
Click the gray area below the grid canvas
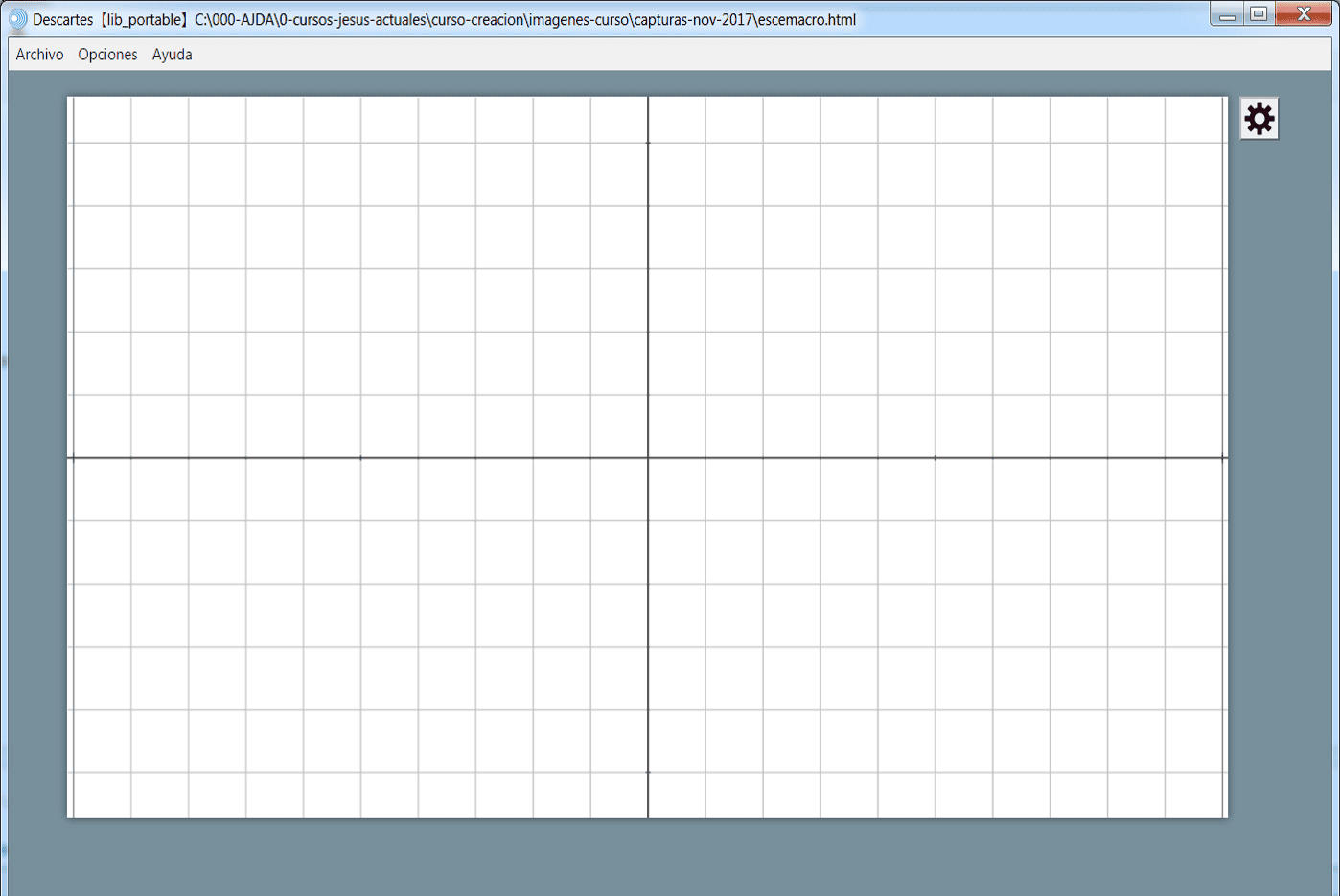coord(648,856)
